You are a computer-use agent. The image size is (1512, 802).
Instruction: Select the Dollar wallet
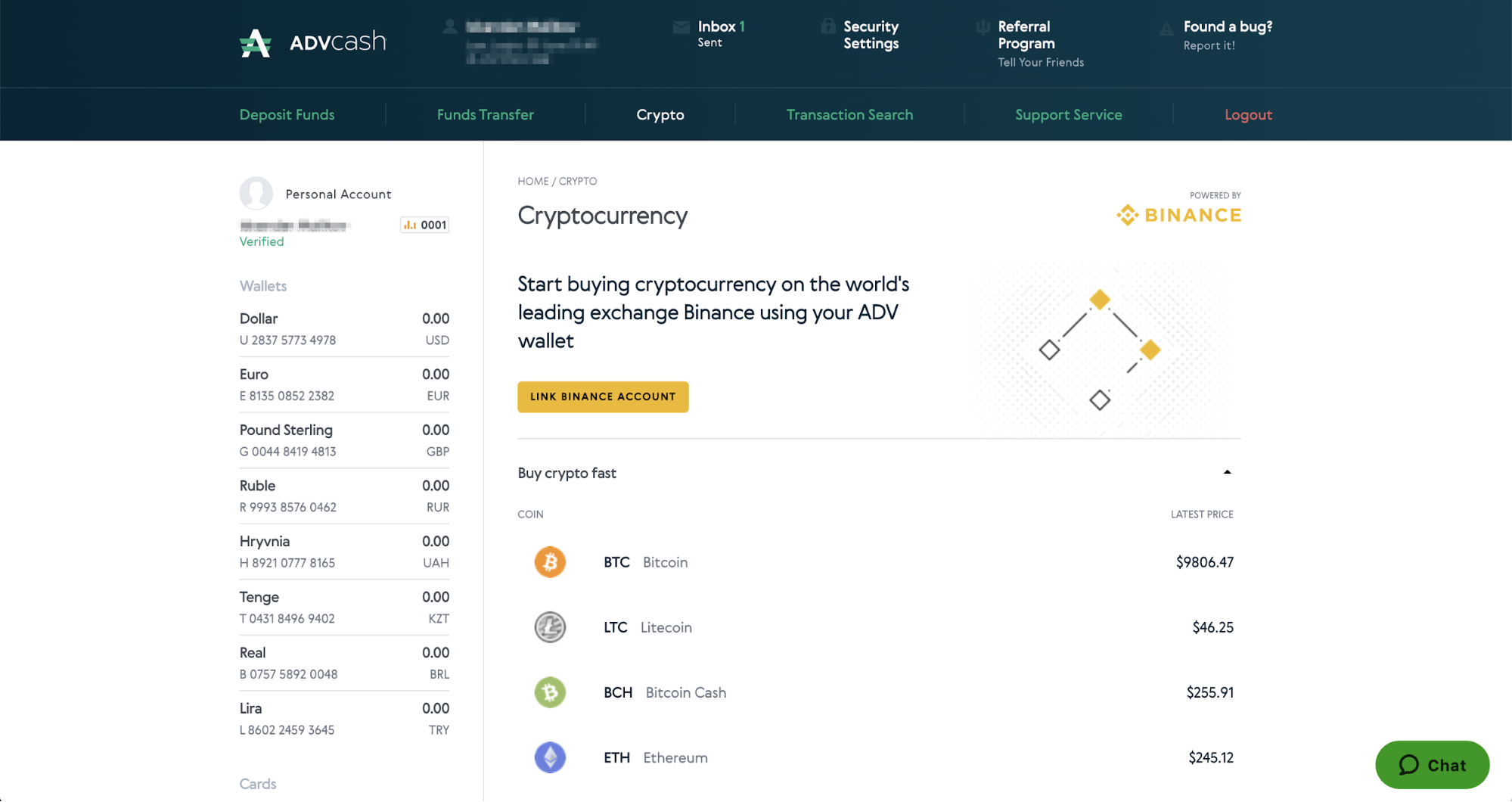coord(344,329)
